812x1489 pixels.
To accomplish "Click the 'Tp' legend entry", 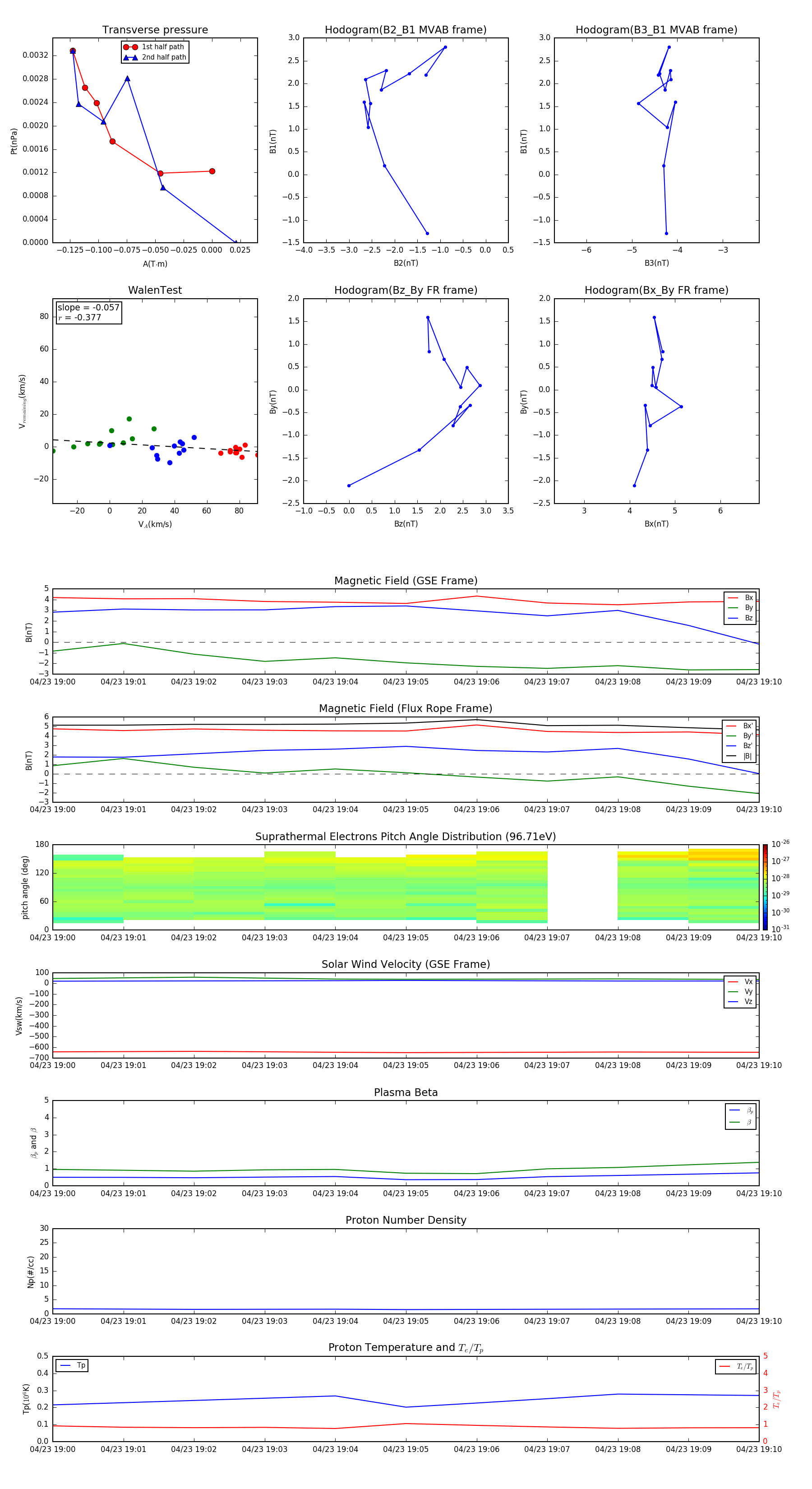I will [x=72, y=1365].
